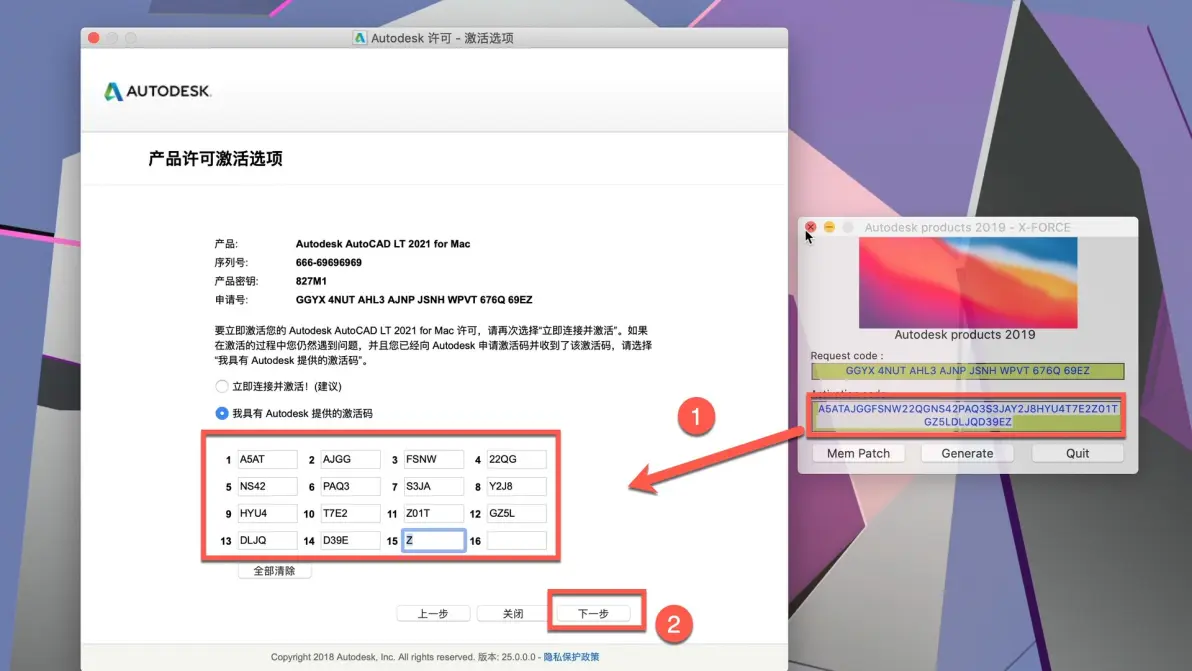Click the previous step (上一步) button
This screenshot has width=1192, height=671.
(433, 613)
